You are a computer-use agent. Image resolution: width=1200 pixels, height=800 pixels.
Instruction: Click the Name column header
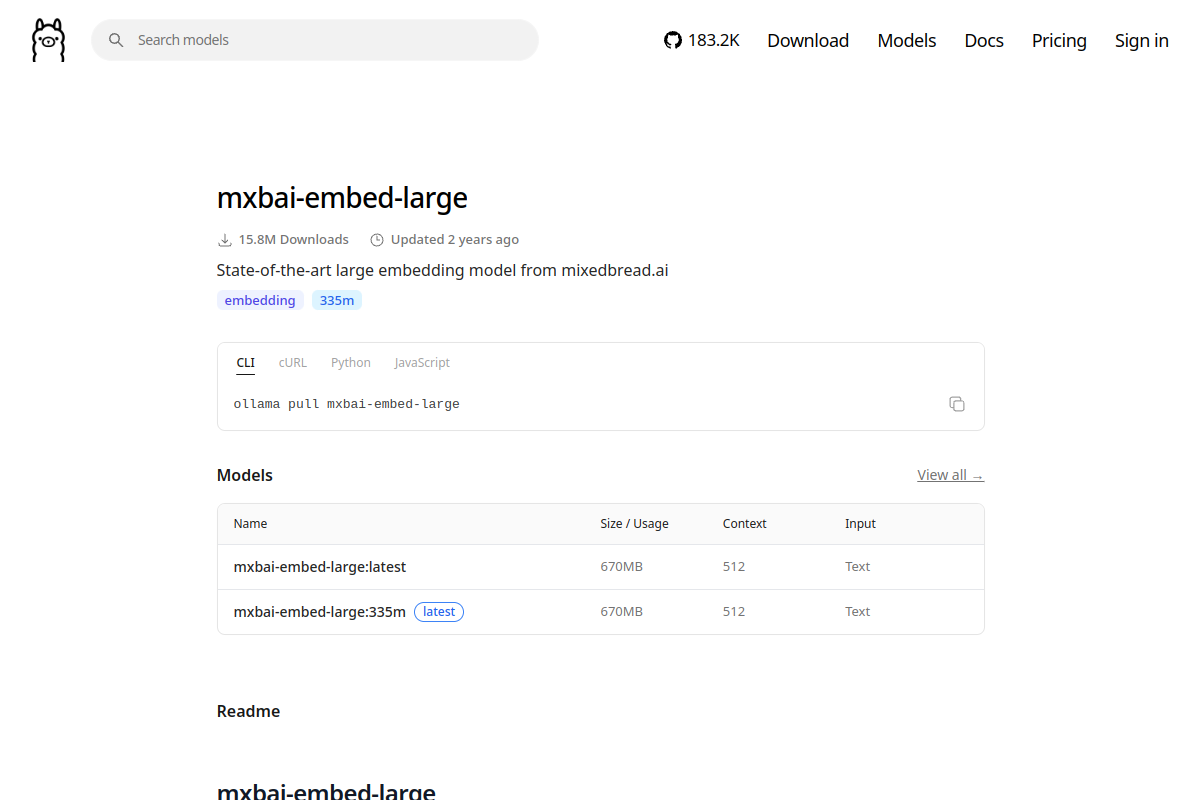tap(251, 524)
